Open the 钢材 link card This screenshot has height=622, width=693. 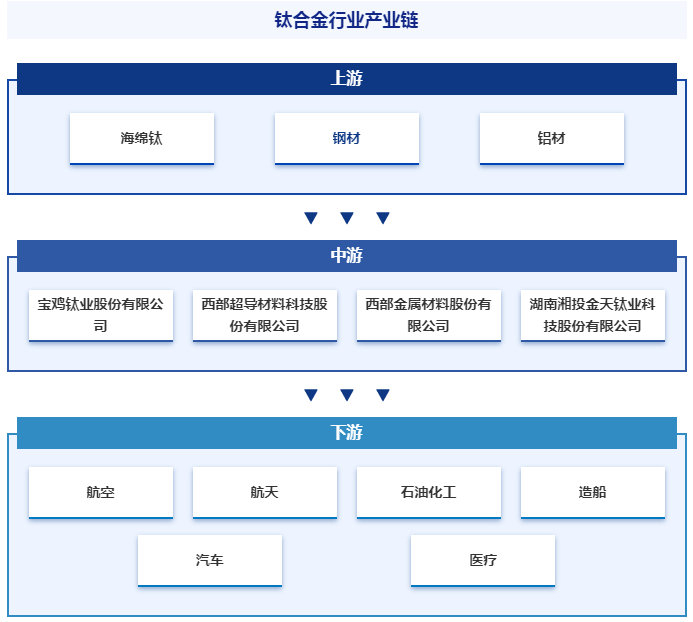click(347, 138)
